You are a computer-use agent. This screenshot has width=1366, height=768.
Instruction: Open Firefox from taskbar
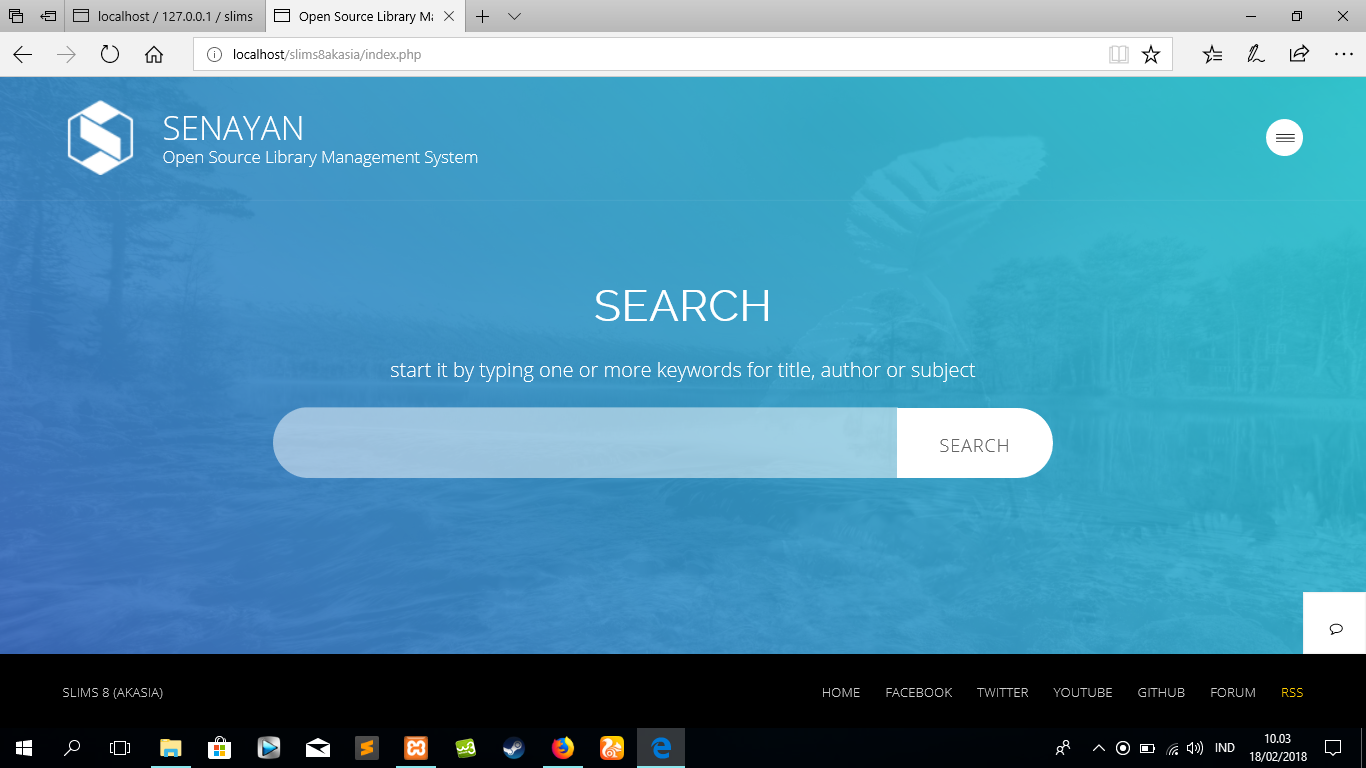(563, 748)
